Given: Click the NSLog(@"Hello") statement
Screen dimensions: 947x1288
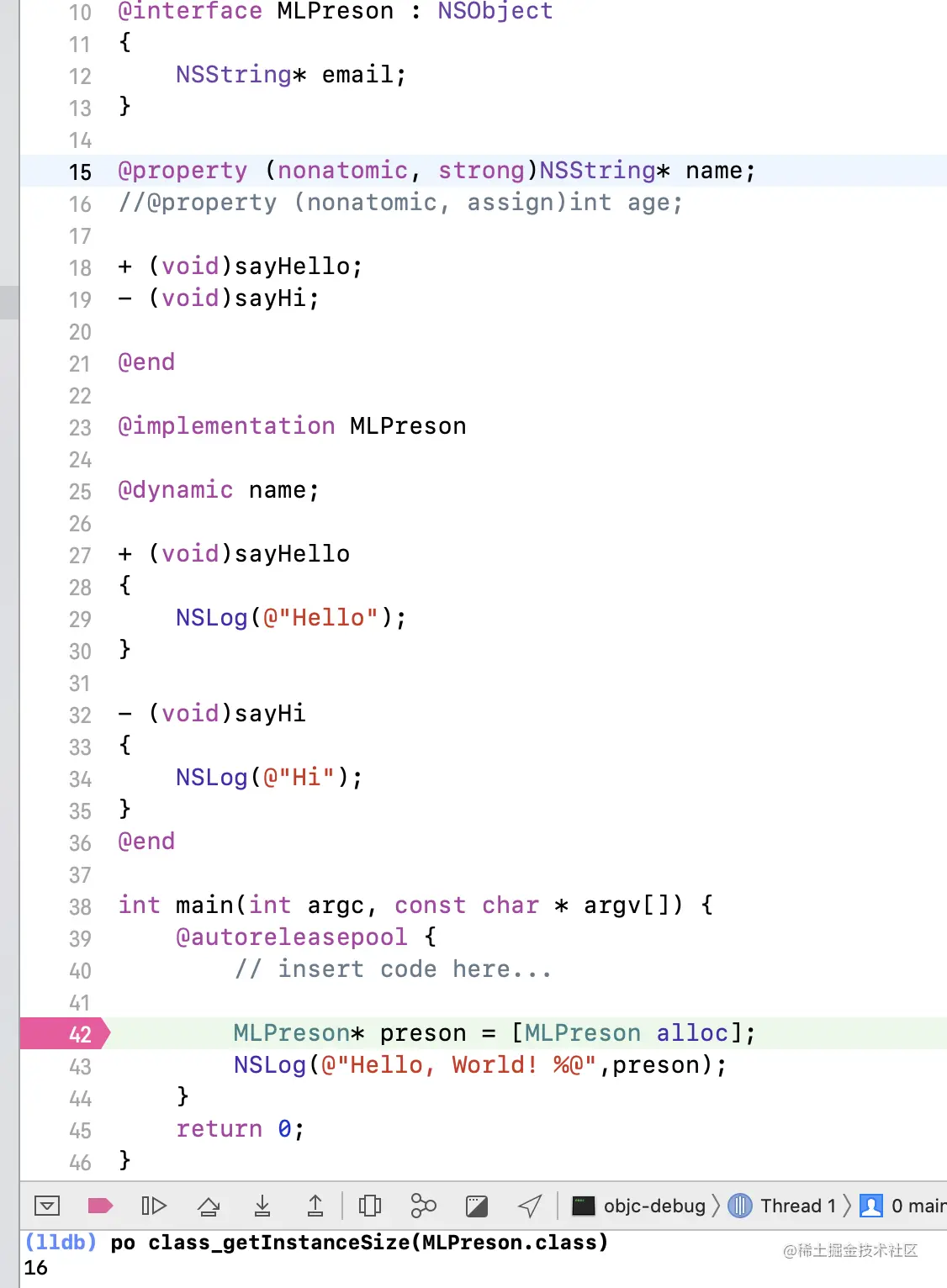Looking at the screenshot, I should [x=291, y=618].
